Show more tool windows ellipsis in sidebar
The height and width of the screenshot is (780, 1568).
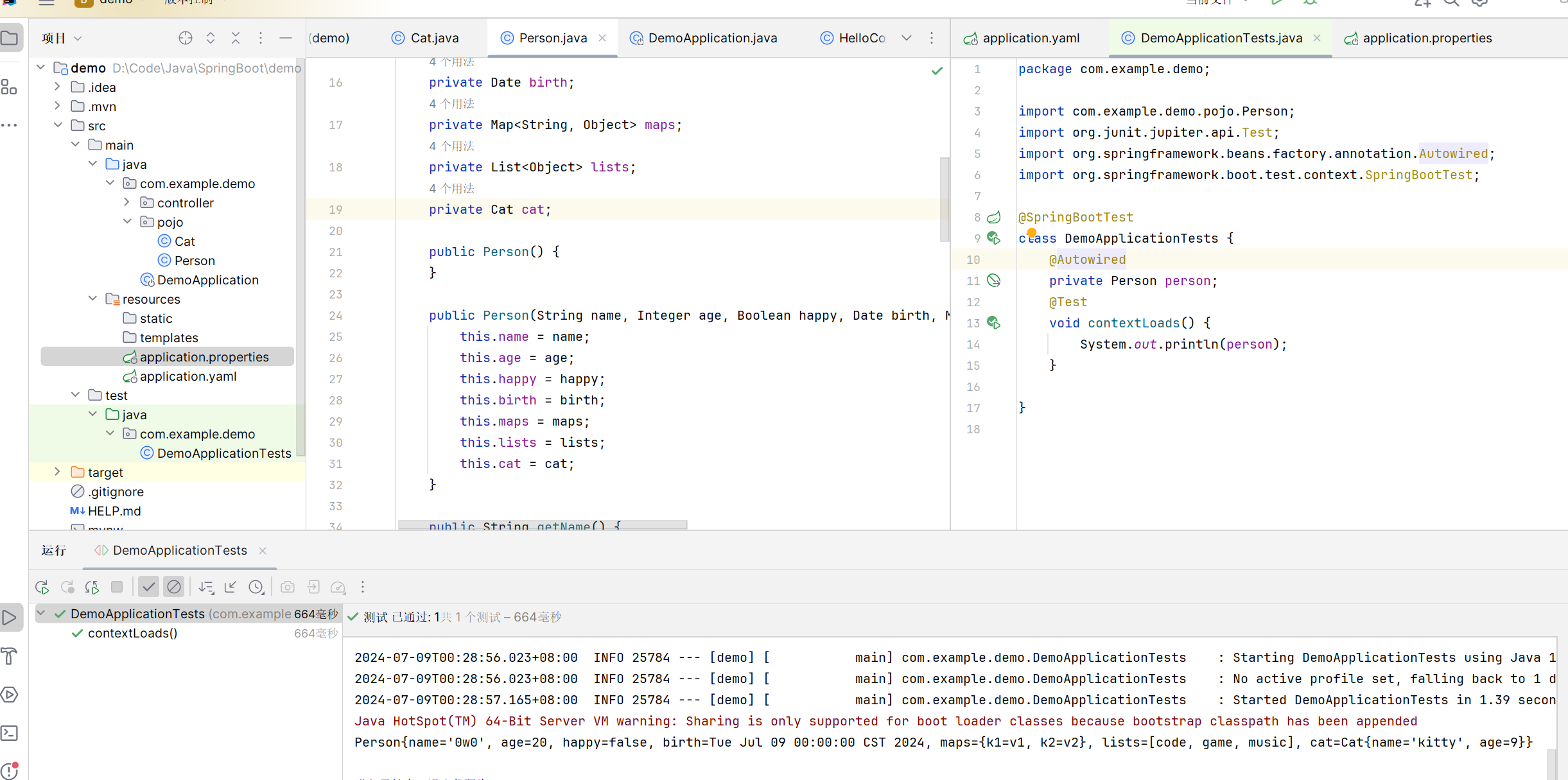pos(9,125)
